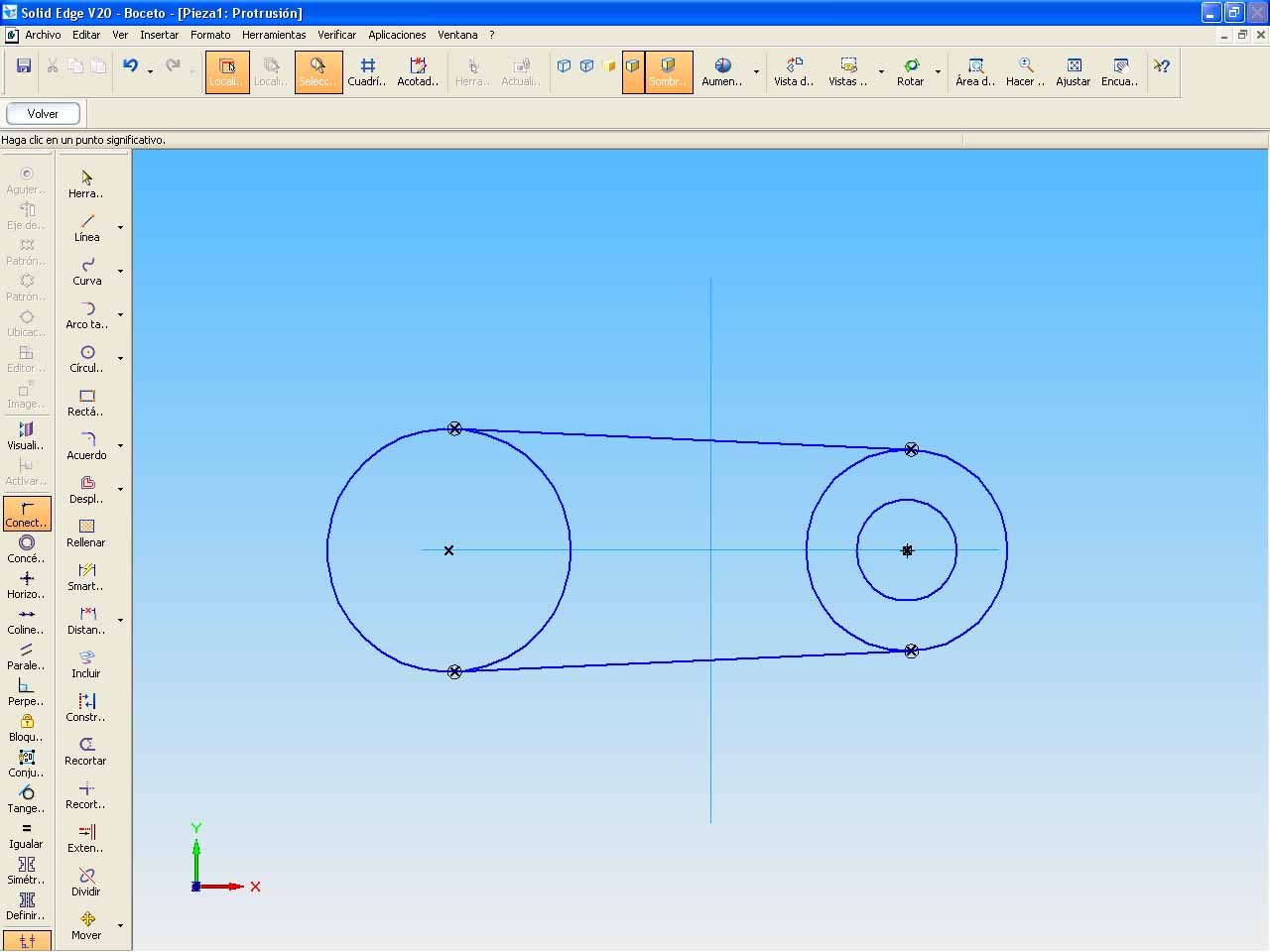
Task: Open the Verificar menu
Action: point(336,35)
